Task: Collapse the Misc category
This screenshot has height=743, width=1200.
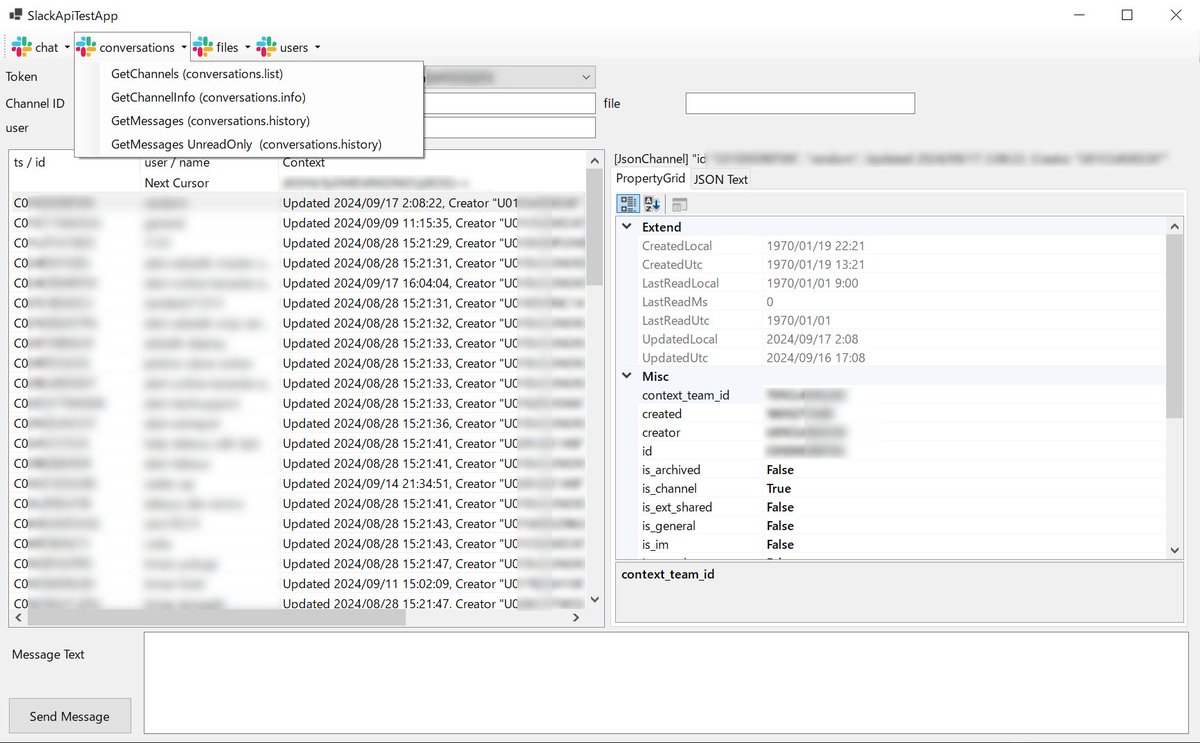Action: click(x=627, y=376)
